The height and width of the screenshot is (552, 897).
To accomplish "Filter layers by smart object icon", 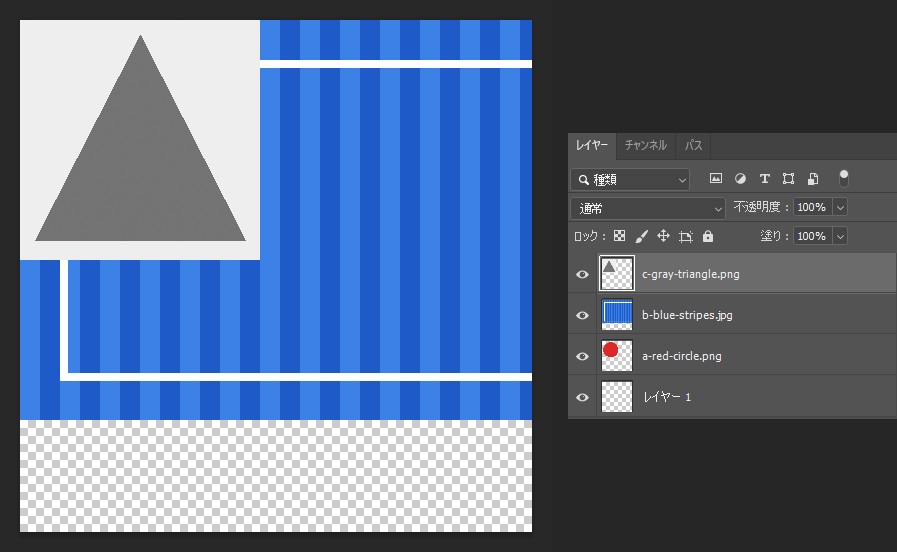I will point(813,178).
